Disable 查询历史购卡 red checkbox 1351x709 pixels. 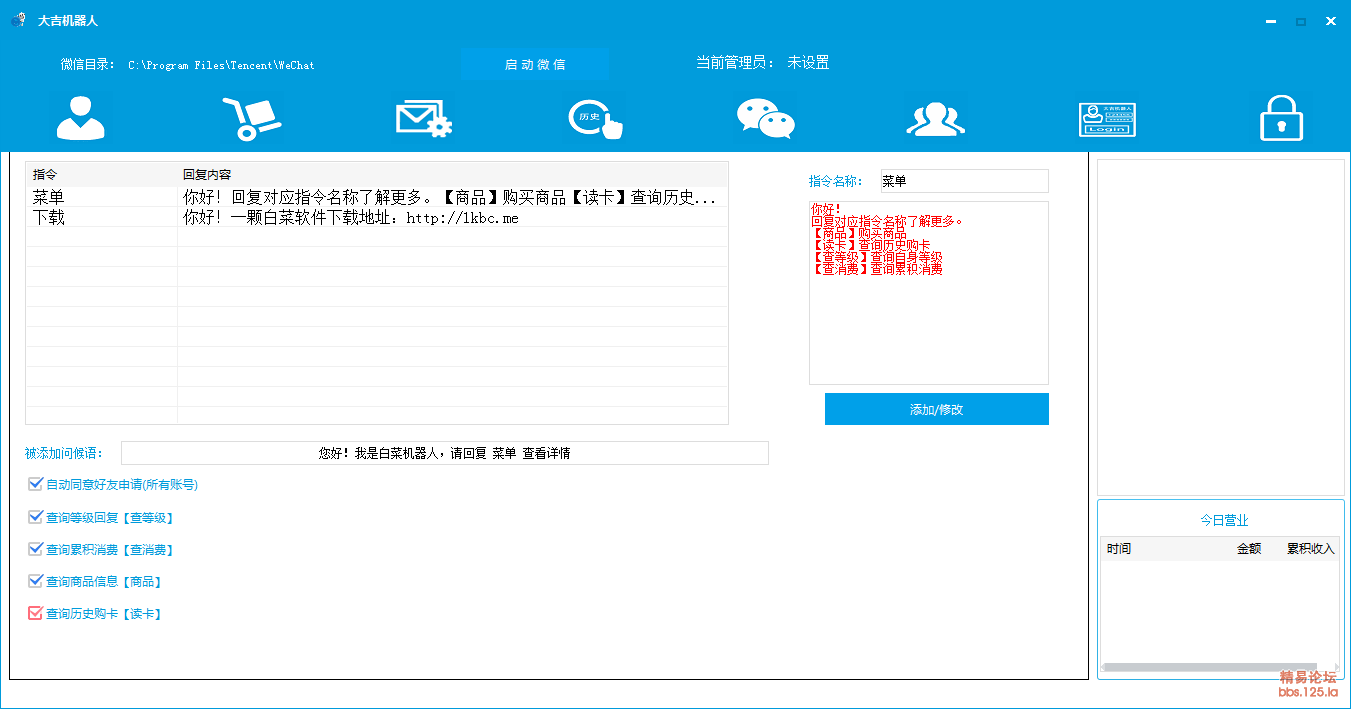36,614
